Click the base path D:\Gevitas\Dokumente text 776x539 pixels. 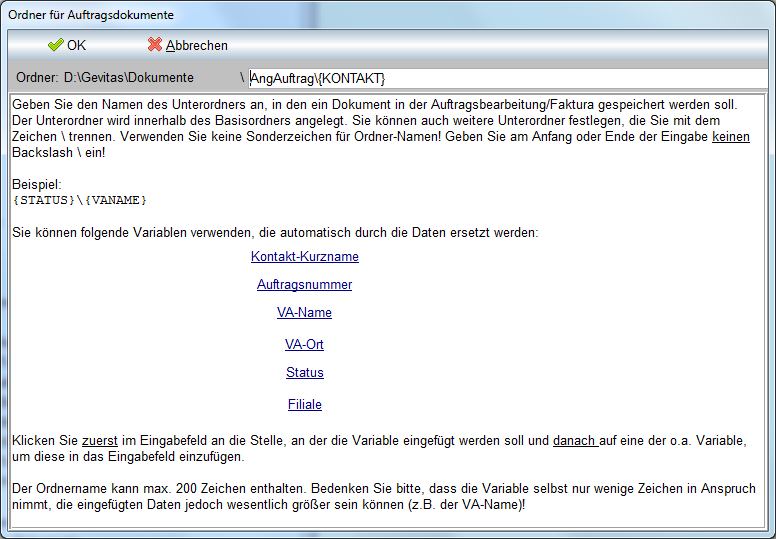tap(129, 78)
